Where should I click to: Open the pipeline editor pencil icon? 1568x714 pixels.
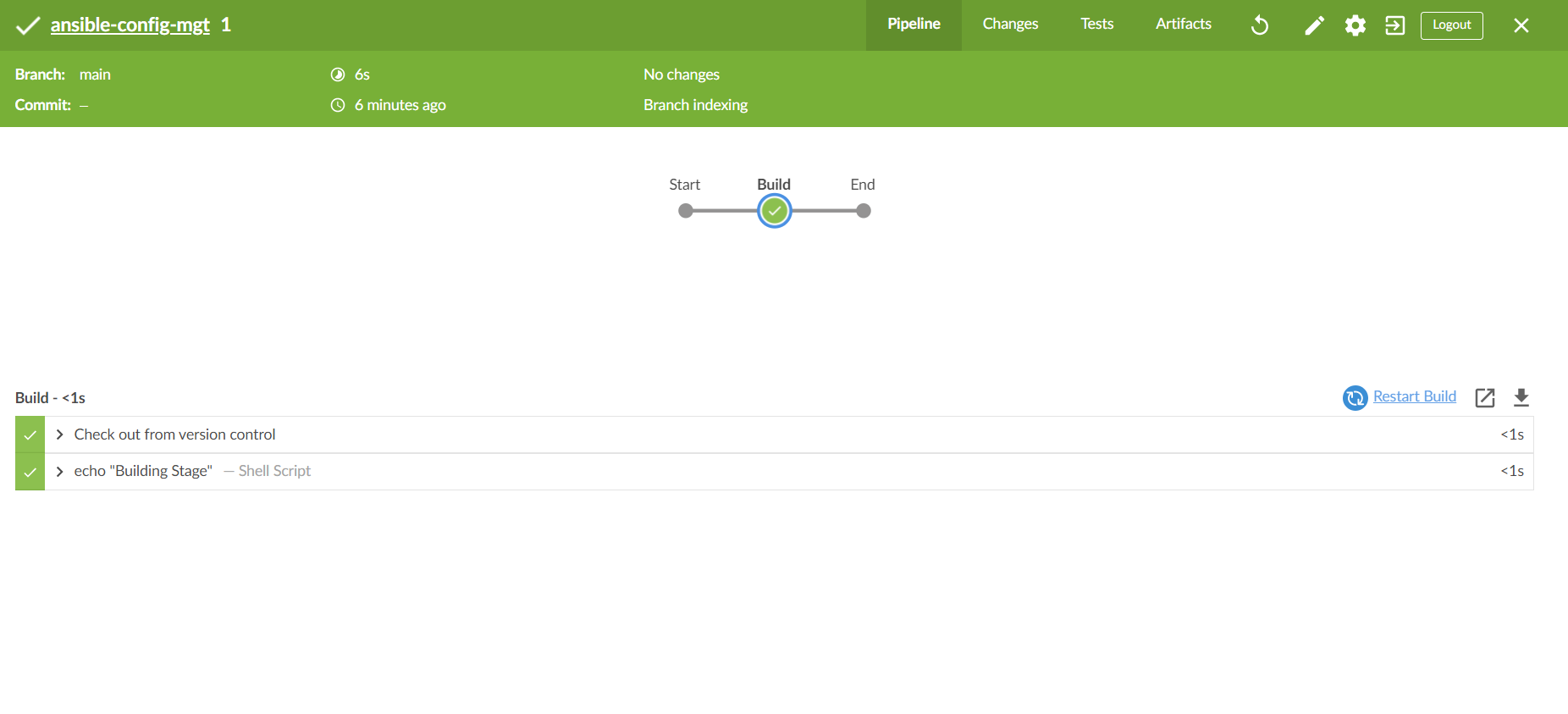1314,25
